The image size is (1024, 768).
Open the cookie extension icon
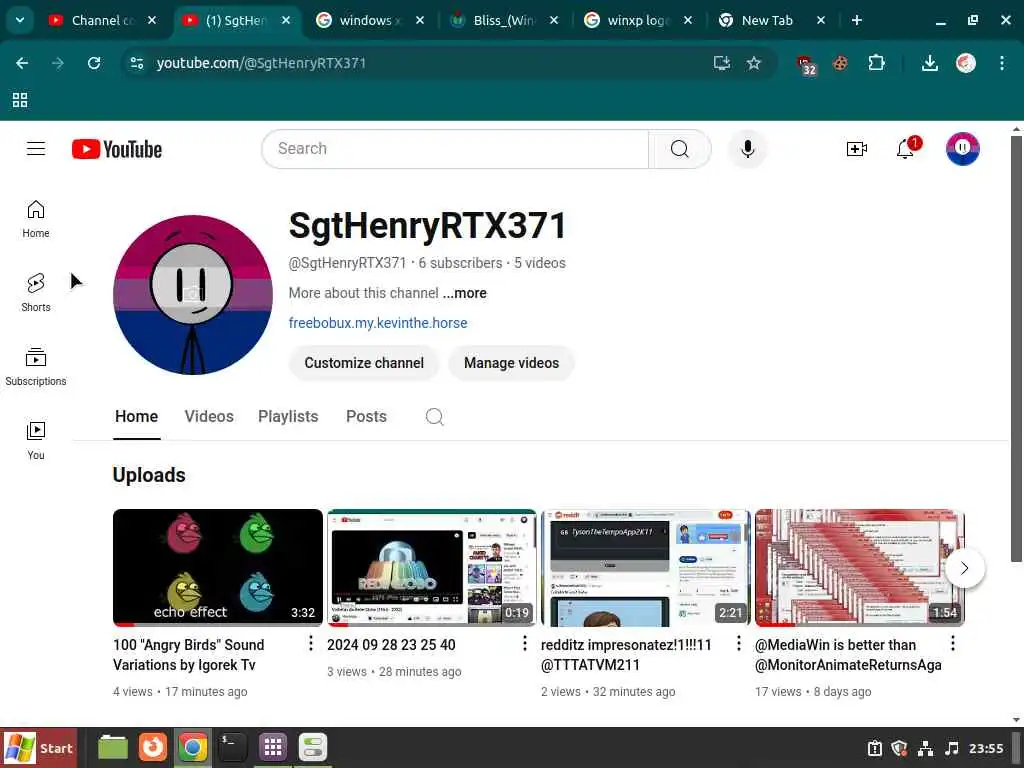pyautogui.click(x=840, y=63)
